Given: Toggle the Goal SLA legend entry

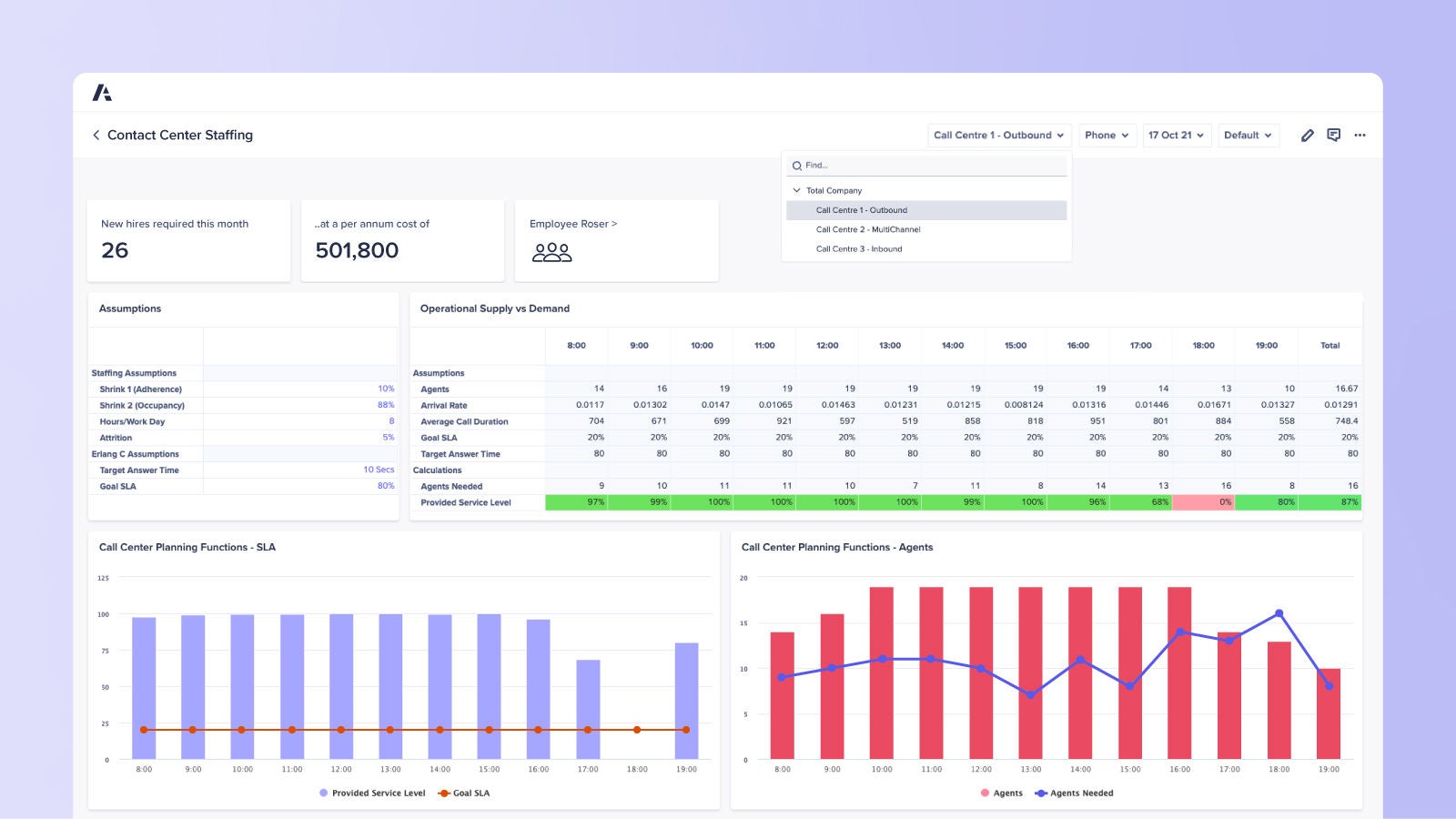Looking at the screenshot, I should pyautogui.click(x=464, y=793).
